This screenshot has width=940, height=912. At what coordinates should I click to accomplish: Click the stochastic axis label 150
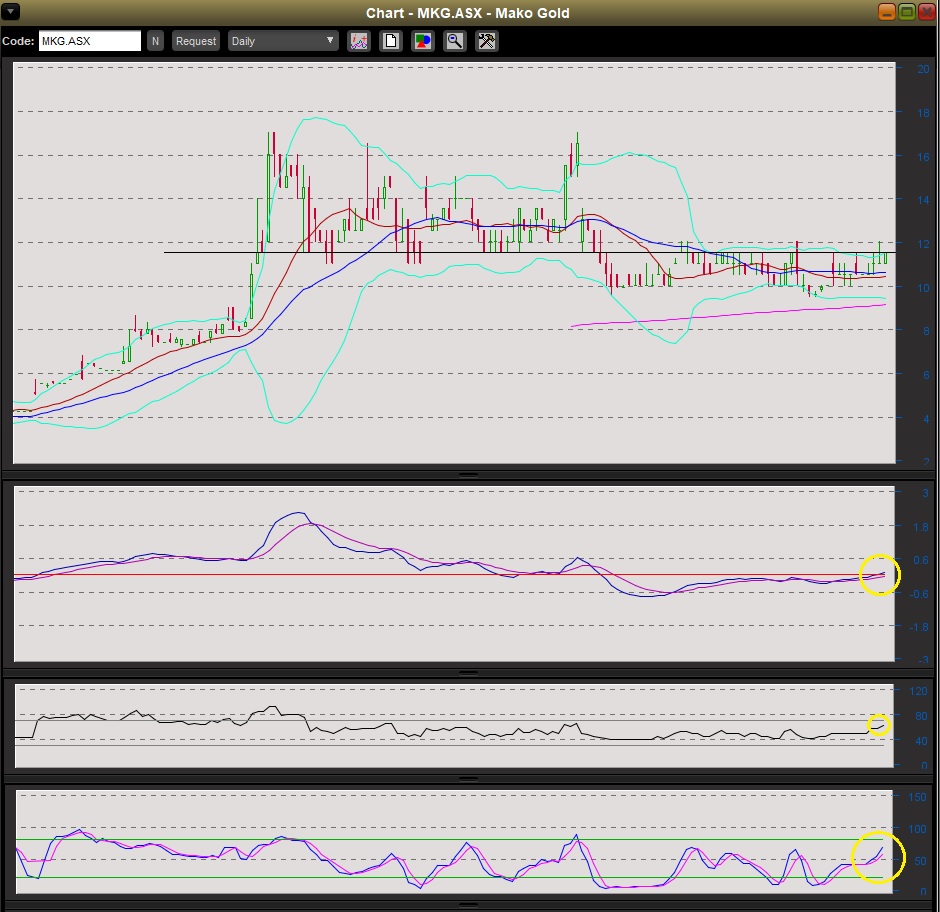[x=917, y=797]
